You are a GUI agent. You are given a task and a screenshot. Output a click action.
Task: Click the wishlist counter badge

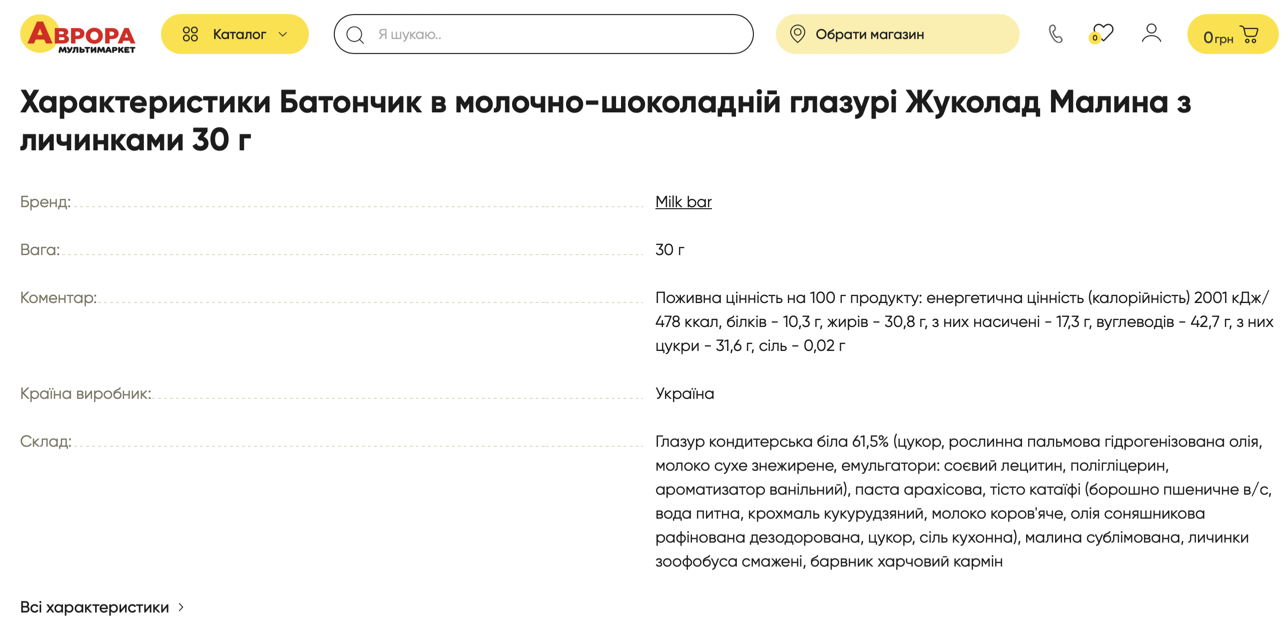pyautogui.click(x=1094, y=39)
